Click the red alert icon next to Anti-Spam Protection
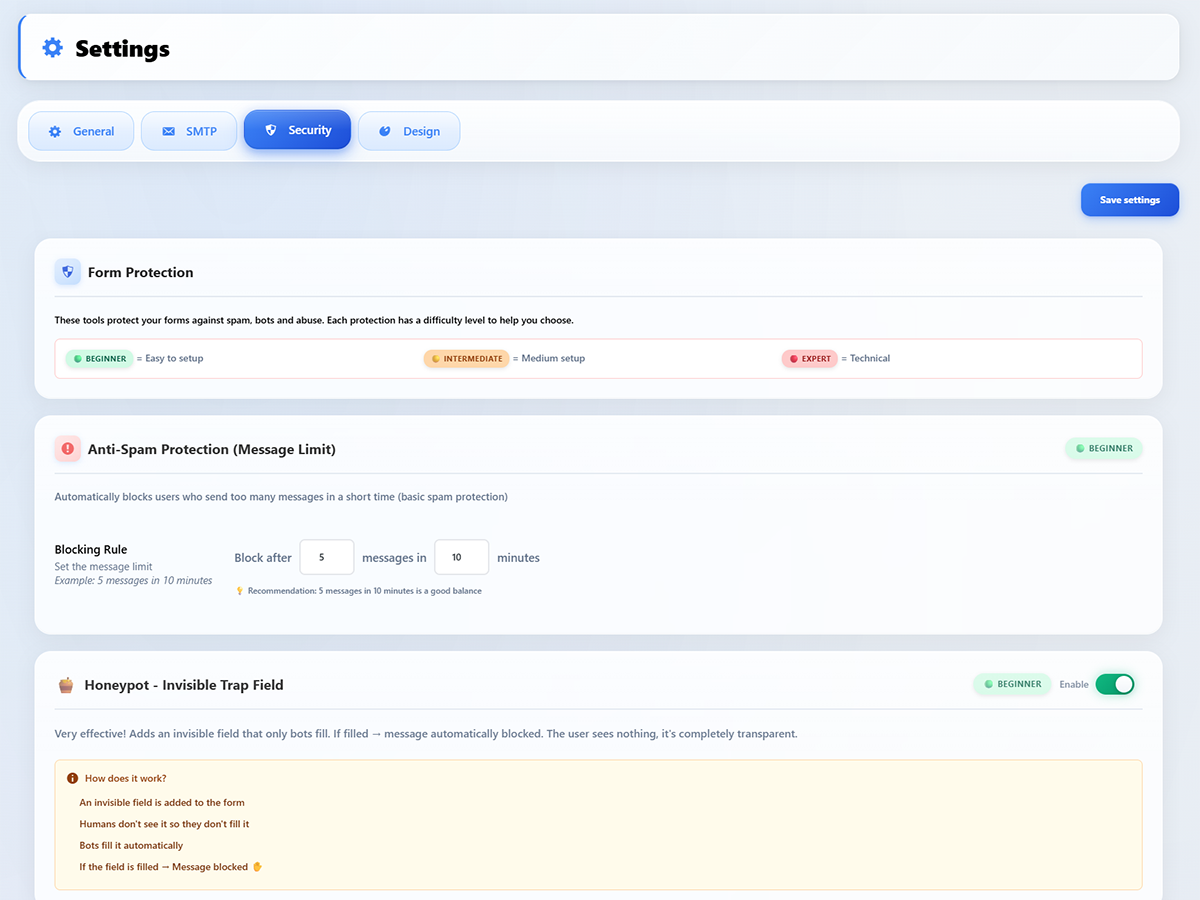This screenshot has height=900, width=1200. 67,449
